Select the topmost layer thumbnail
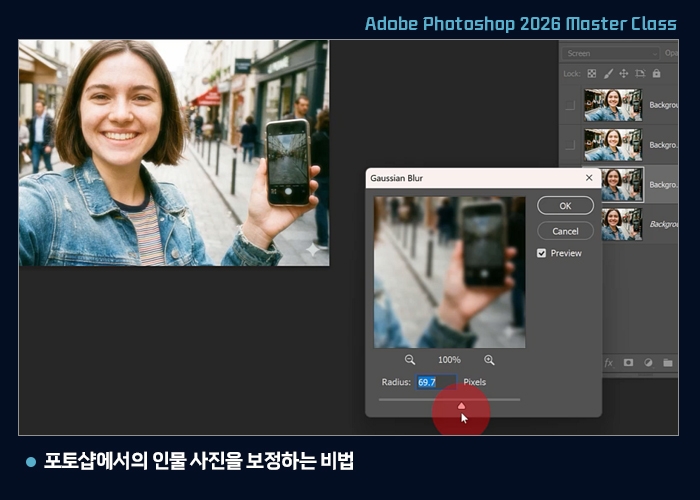 (x=613, y=105)
